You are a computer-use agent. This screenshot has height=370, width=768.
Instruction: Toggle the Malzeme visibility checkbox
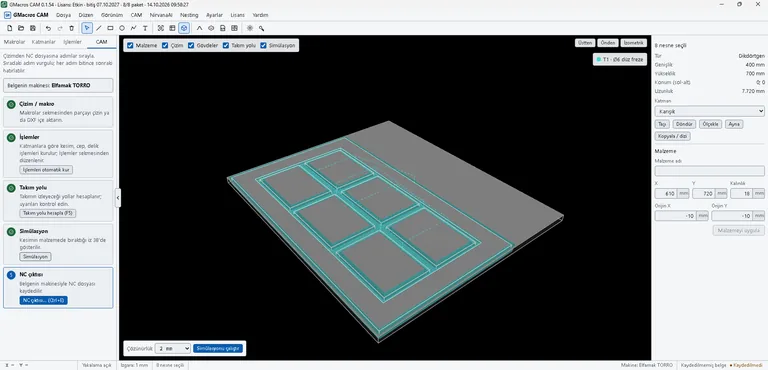(130, 45)
